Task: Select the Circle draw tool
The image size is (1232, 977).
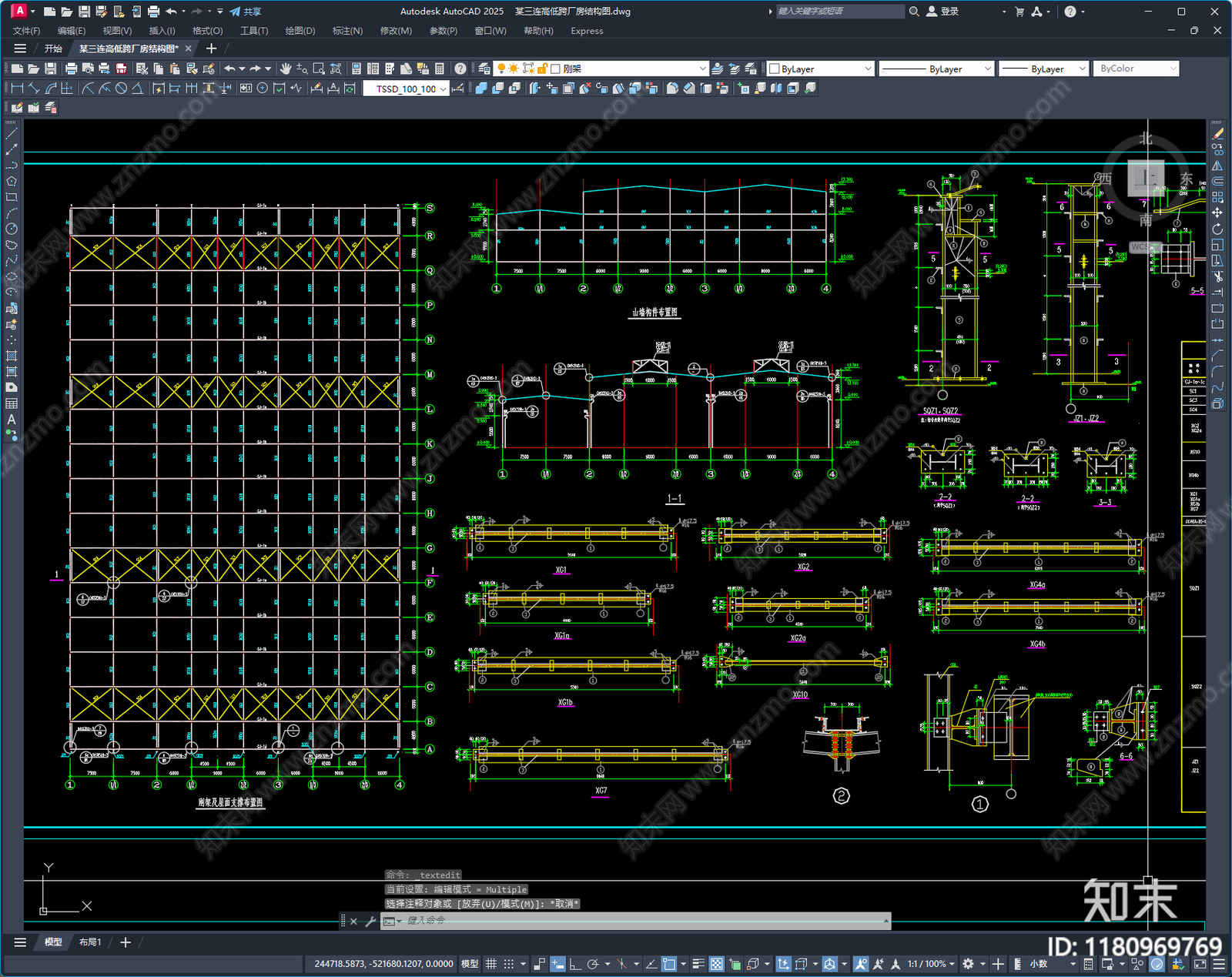Action: [x=12, y=229]
